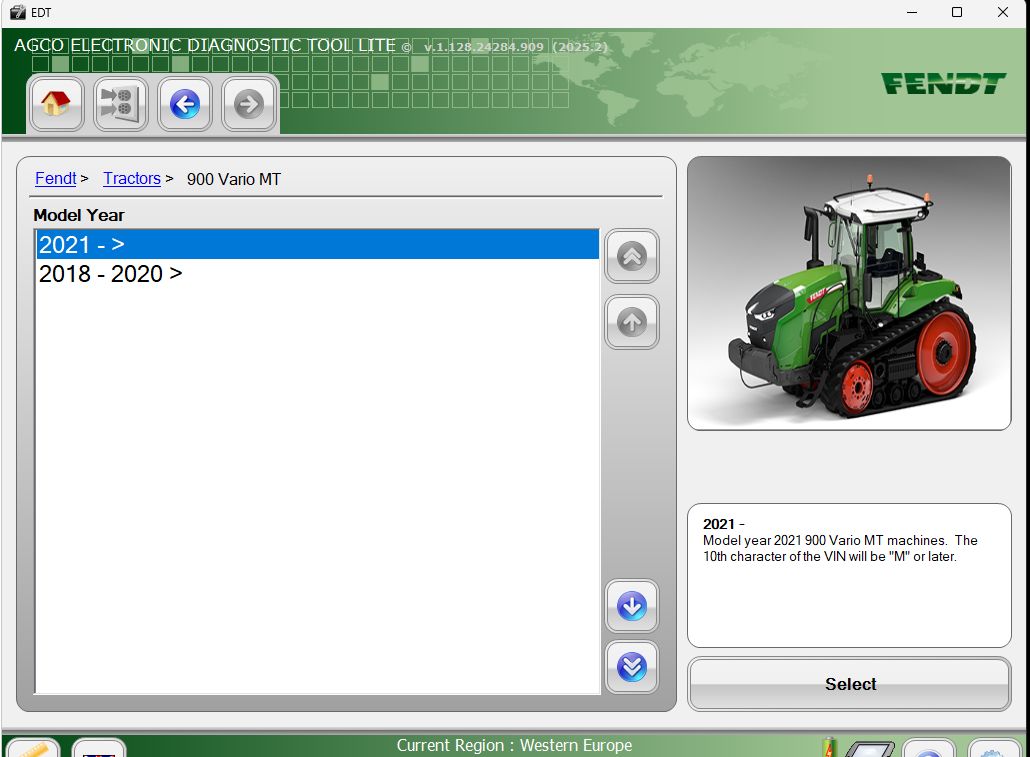1030x757 pixels.
Task: Move down one item in the list
Action: pyautogui.click(x=632, y=606)
